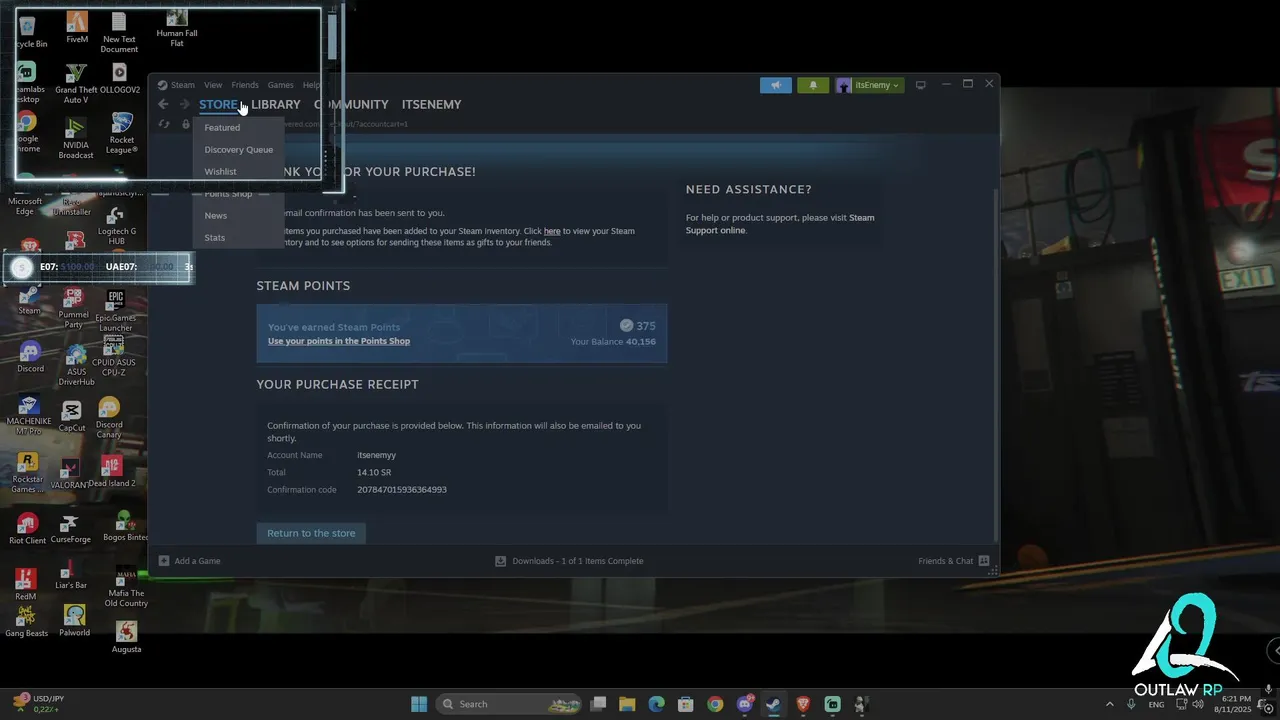Select the New Text Document file

pos(119,33)
